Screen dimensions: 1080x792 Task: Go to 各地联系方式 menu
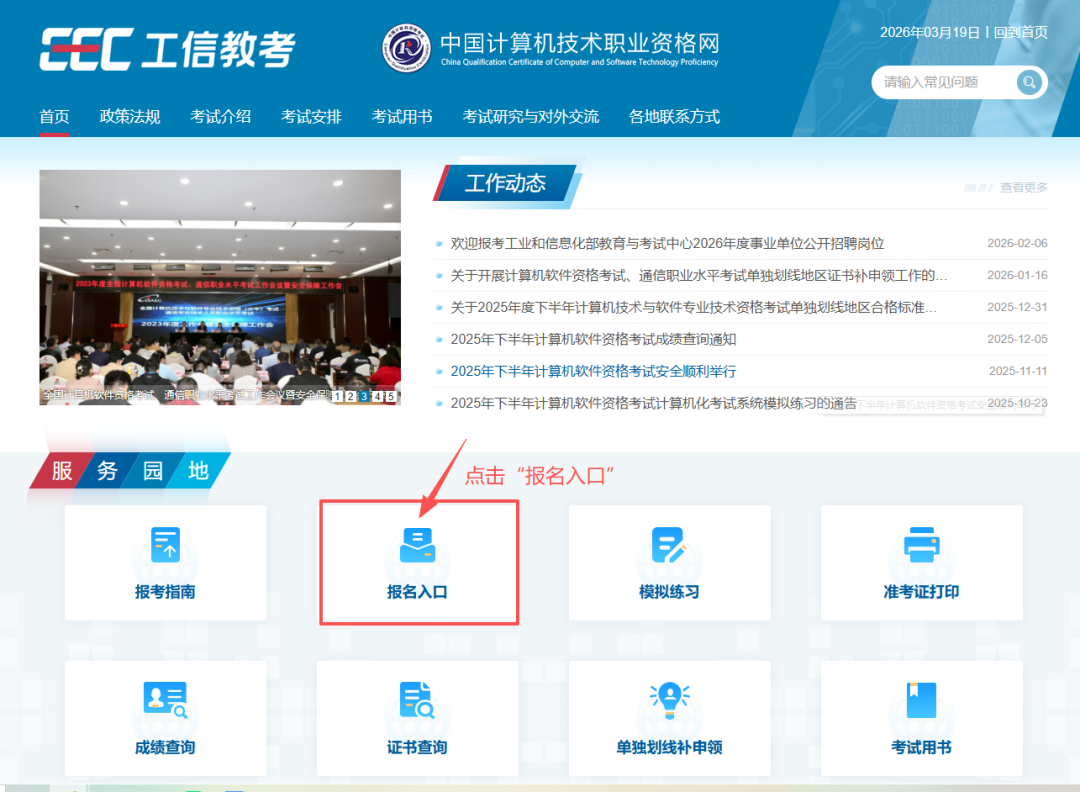[x=674, y=116]
